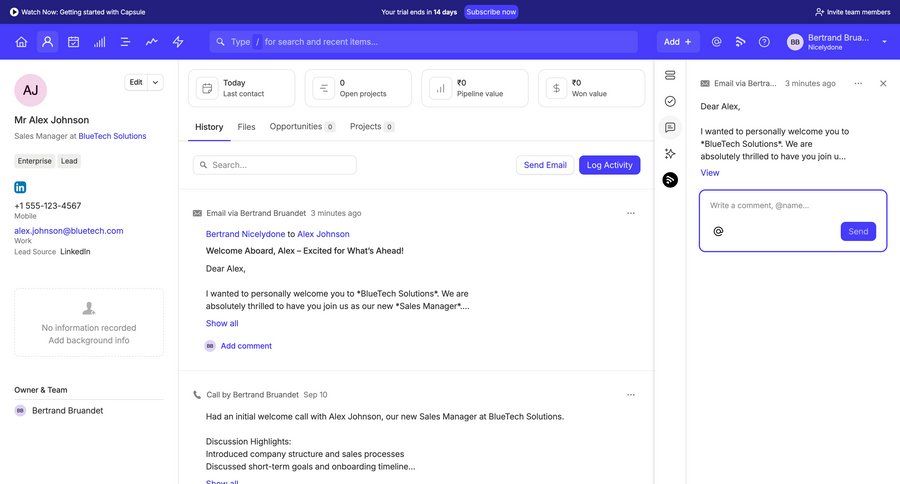Image resolution: width=900 pixels, height=484 pixels.
Task: Click the Alex Johnson LinkedIn icon
Action: (20, 187)
